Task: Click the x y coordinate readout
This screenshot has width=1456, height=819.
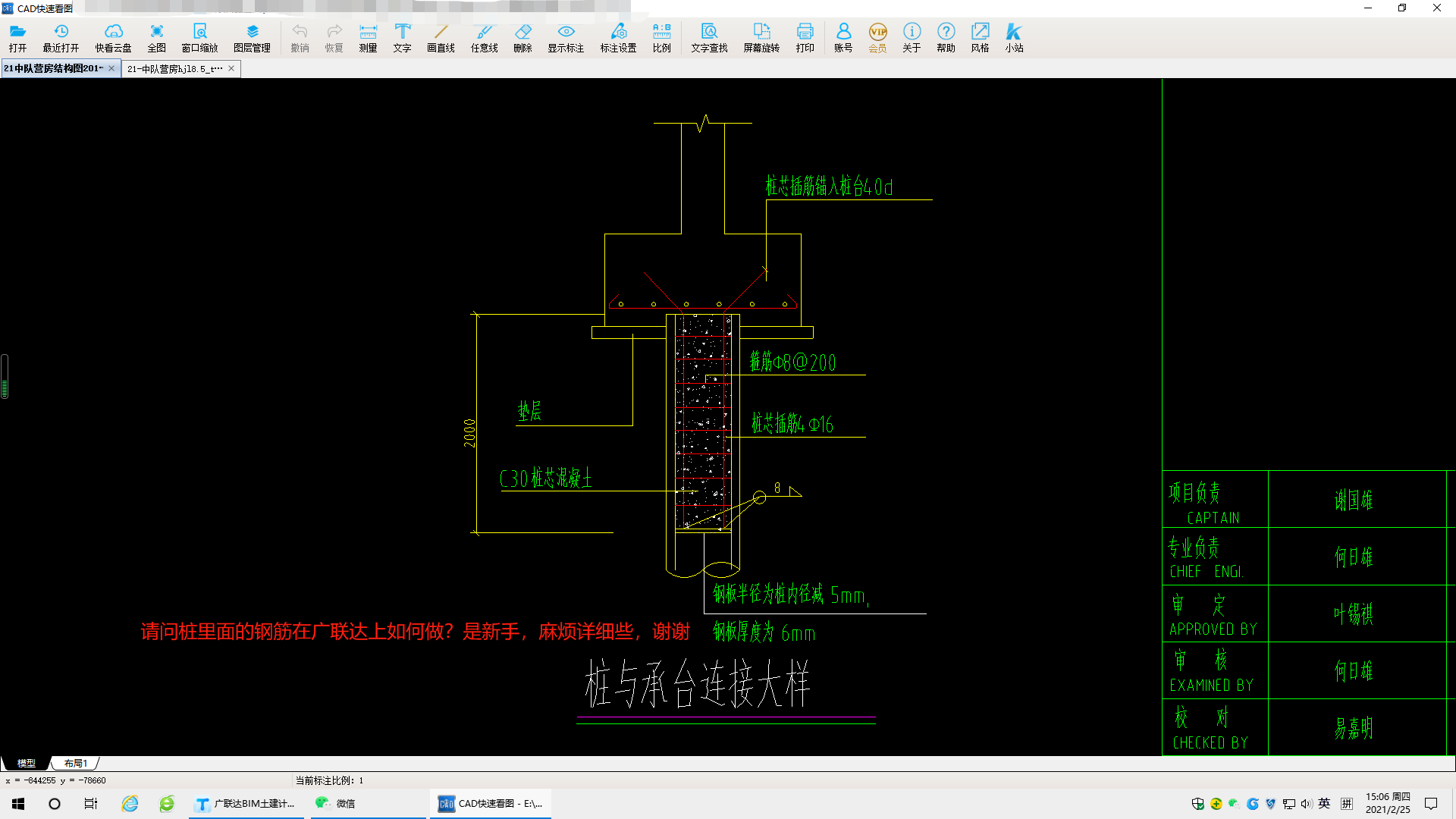Action: (x=55, y=780)
